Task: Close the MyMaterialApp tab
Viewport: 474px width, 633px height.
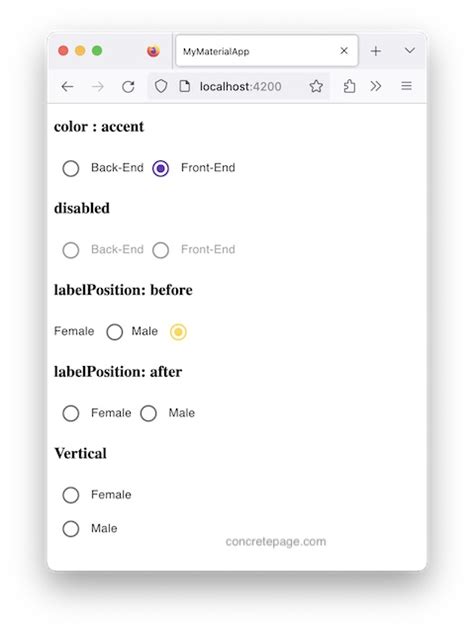Action: [344, 51]
